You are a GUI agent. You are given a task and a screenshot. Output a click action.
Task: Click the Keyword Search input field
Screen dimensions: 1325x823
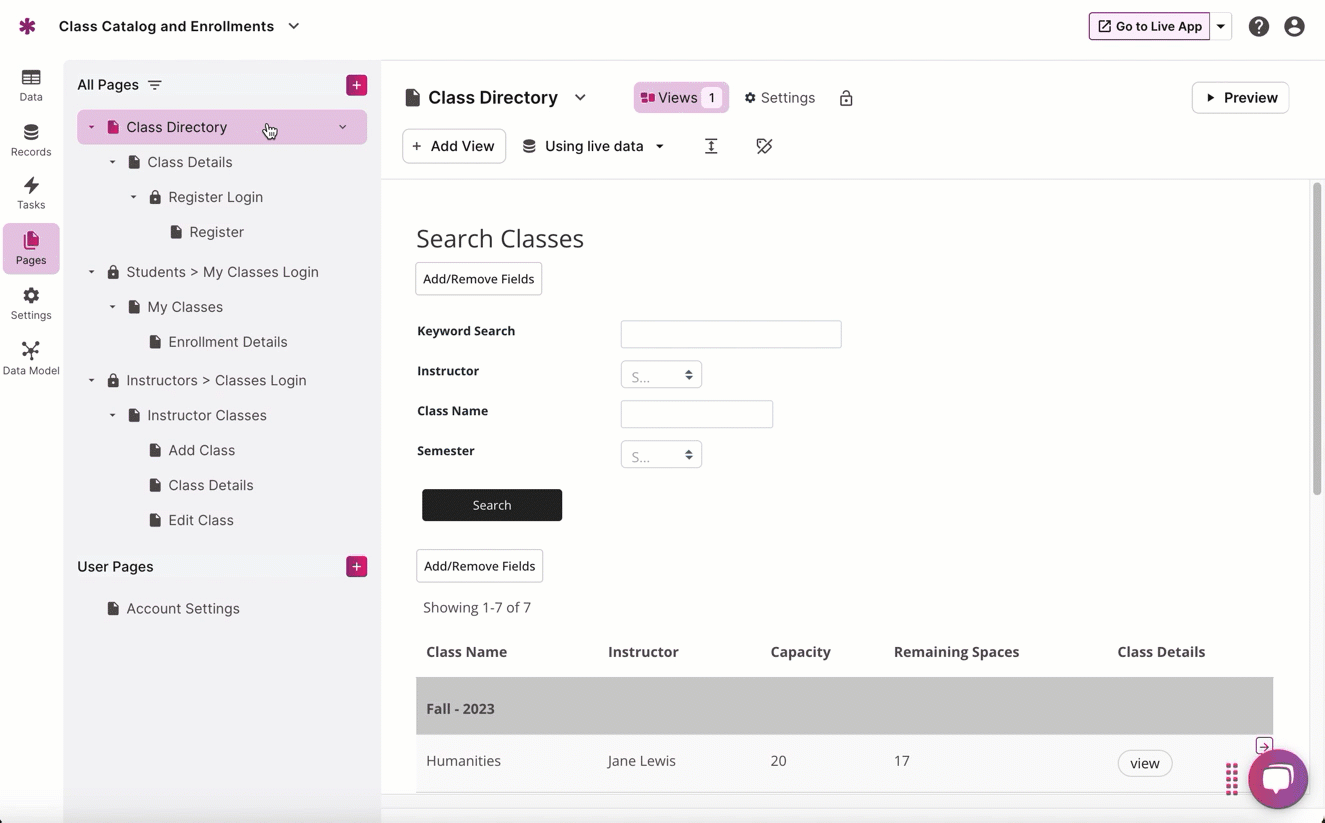point(730,334)
